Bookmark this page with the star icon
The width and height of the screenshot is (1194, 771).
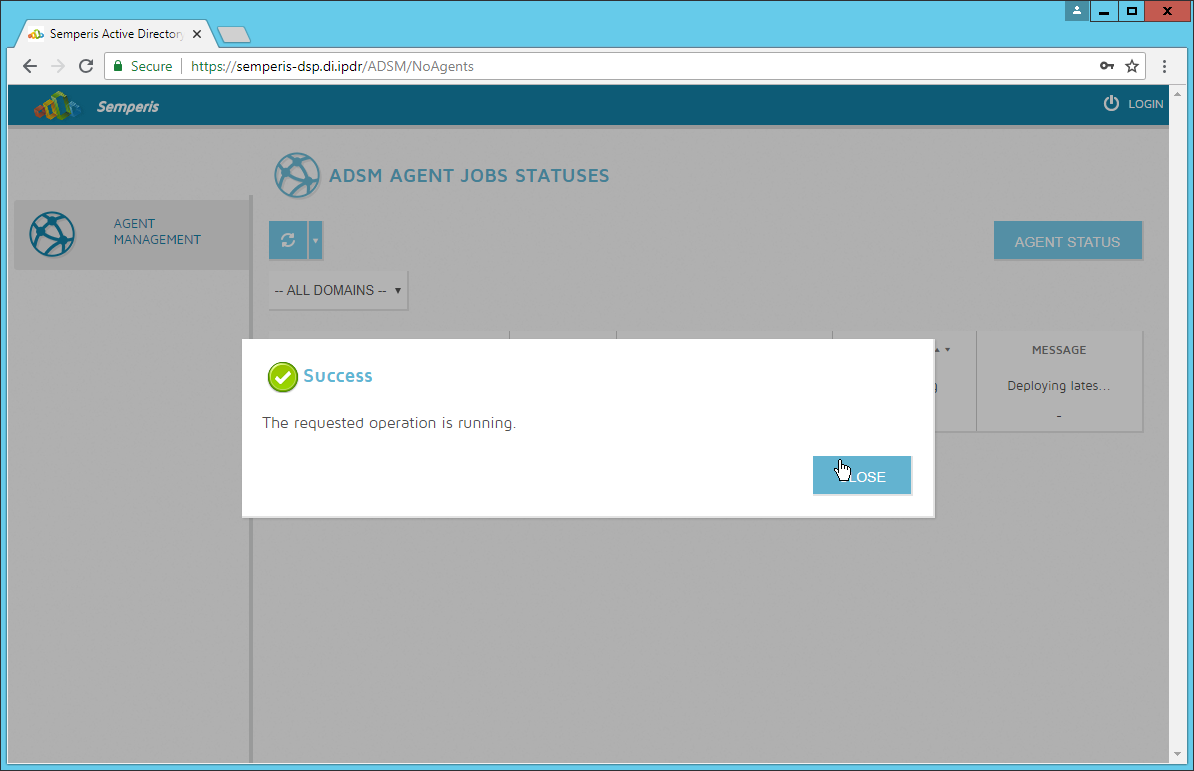coord(1132,66)
